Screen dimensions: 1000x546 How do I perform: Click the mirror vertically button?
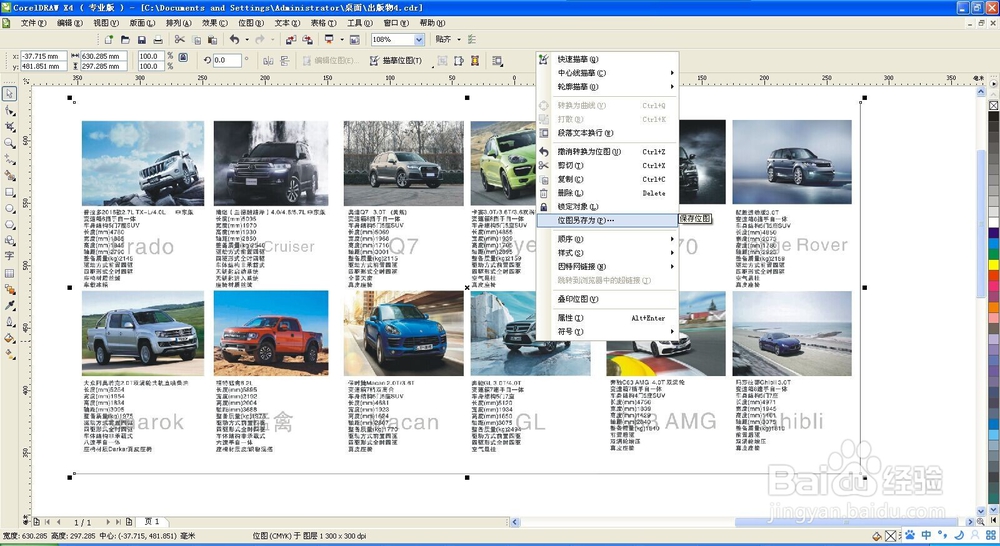[284, 61]
